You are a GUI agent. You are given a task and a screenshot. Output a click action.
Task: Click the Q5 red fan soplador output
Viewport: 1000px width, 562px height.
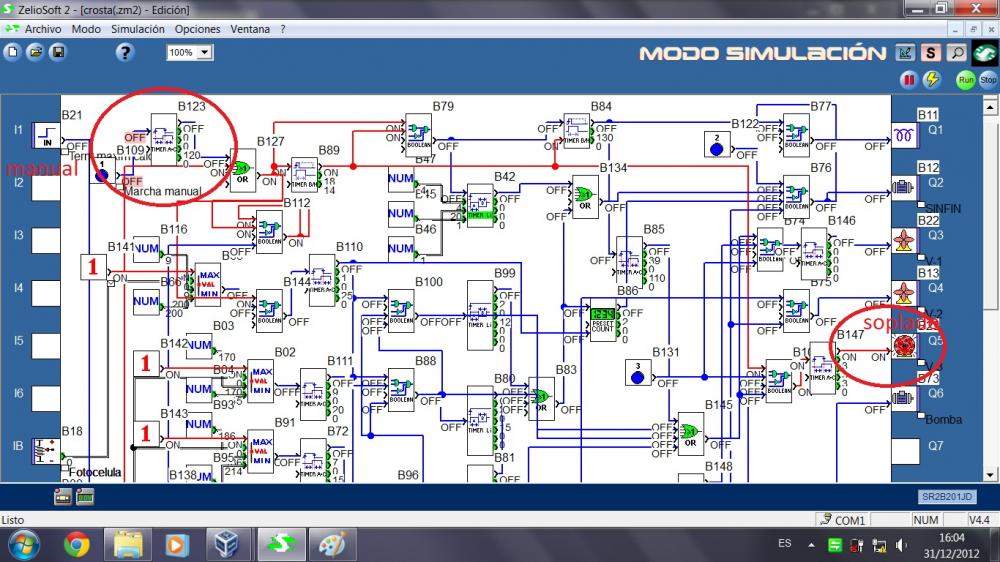[904, 346]
